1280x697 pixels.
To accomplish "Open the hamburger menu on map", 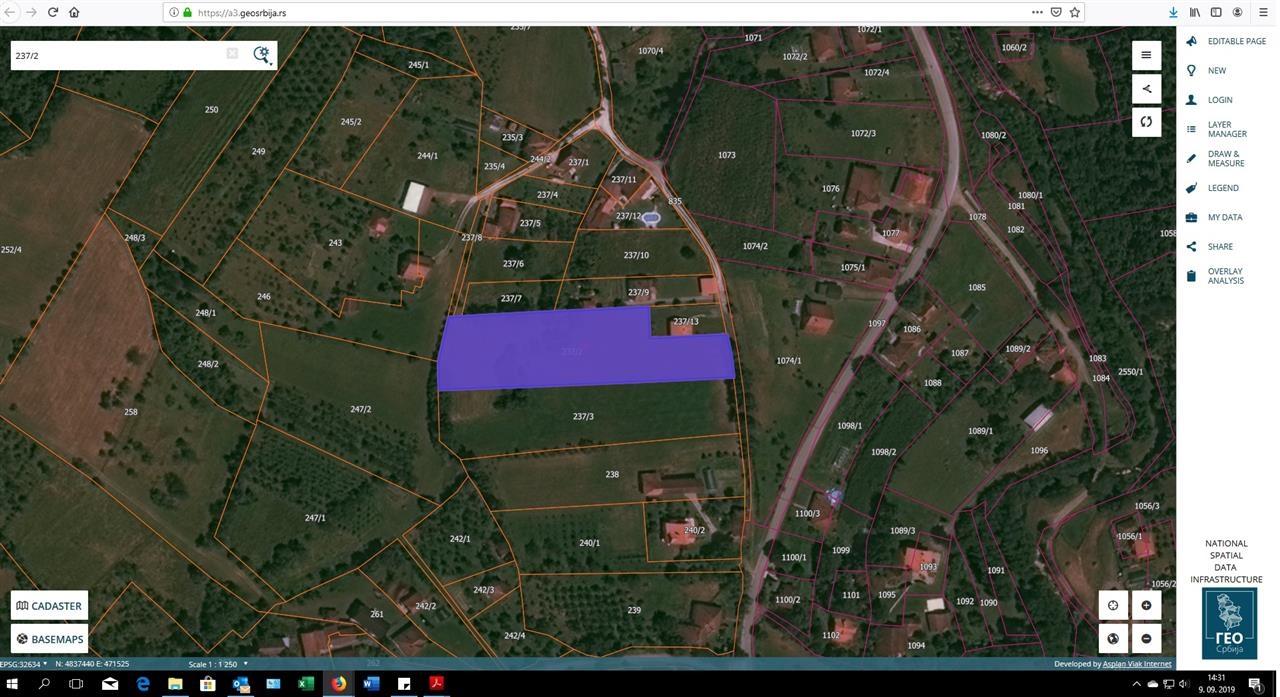I will (1146, 55).
